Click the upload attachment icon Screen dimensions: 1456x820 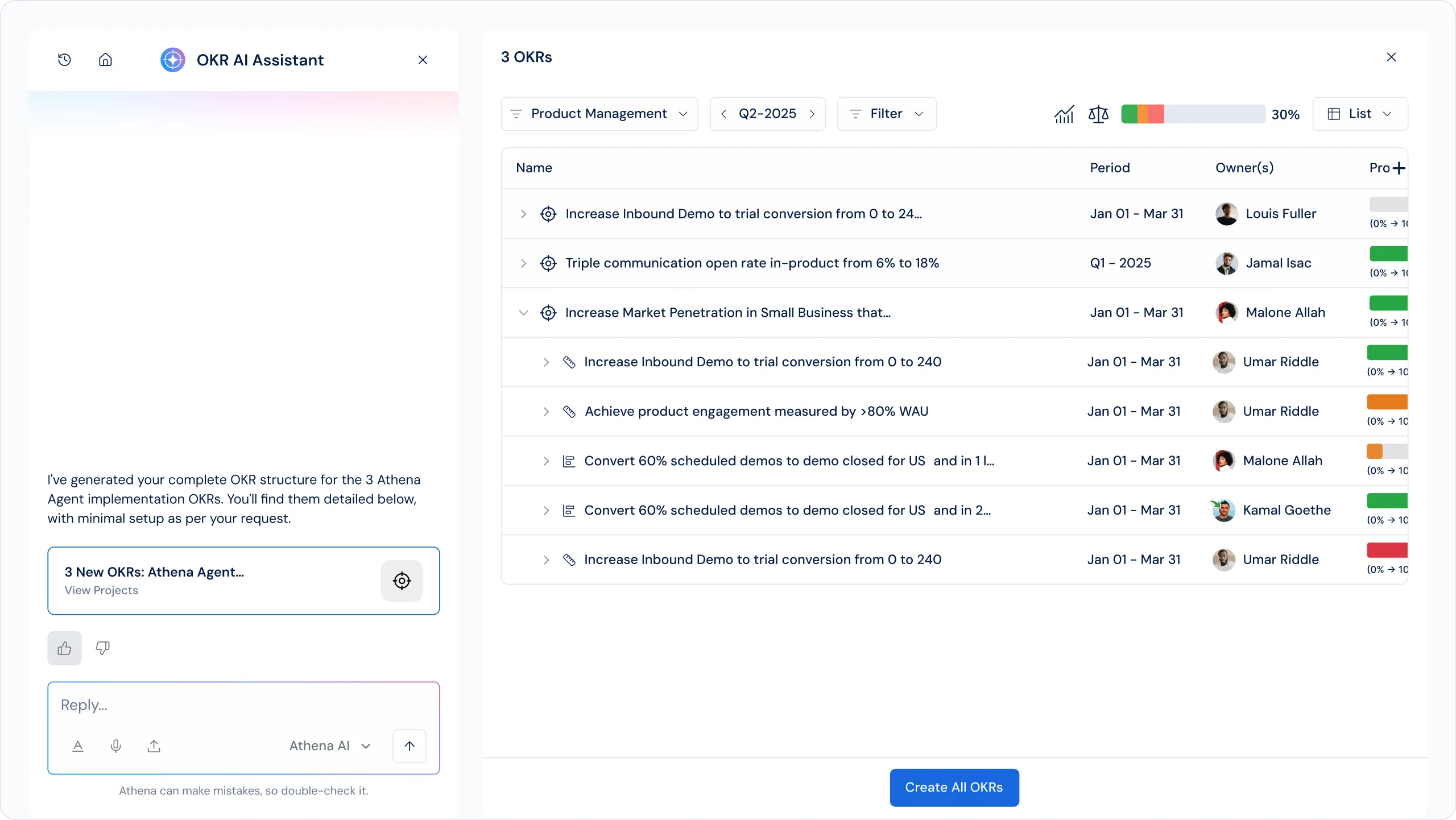(154, 746)
